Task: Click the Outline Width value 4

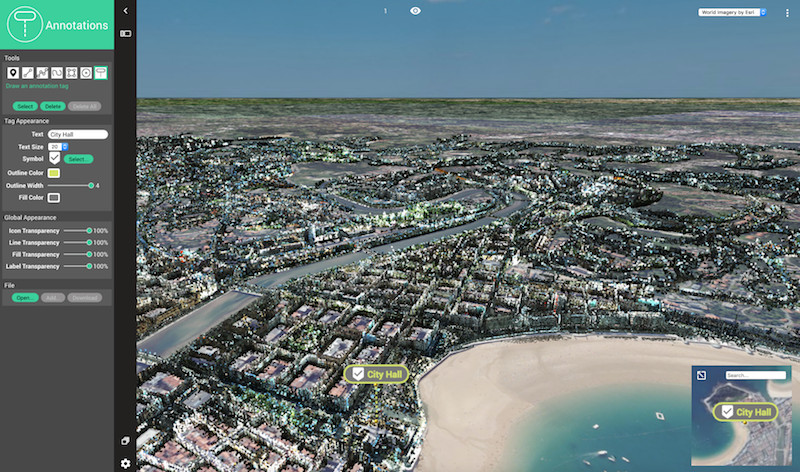Action: pyautogui.click(x=97, y=186)
